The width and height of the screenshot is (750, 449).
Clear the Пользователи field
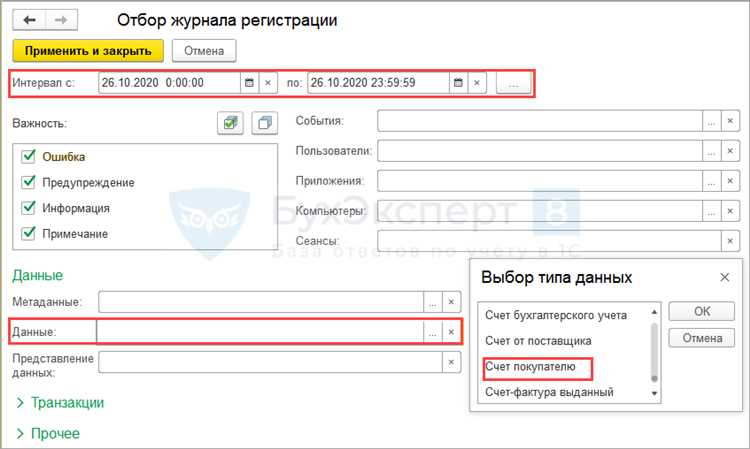[730, 151]
